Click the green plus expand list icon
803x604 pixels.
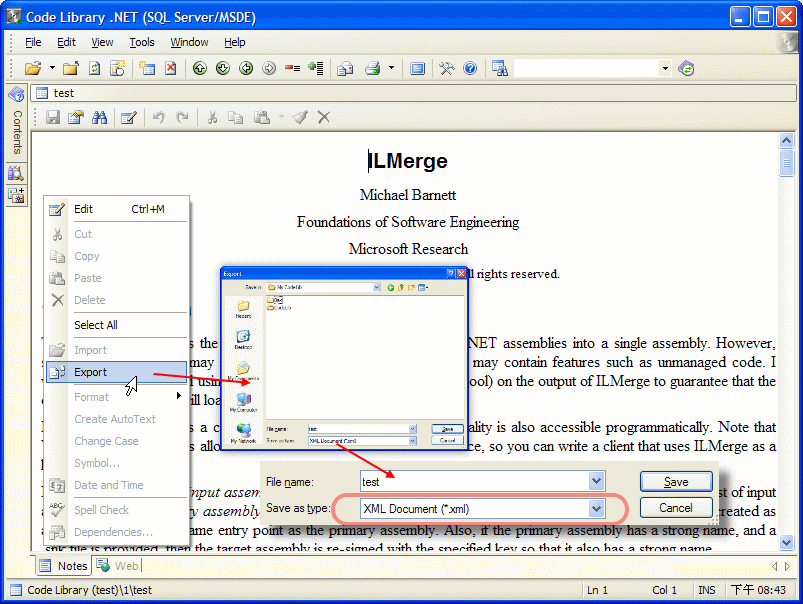point(316,68)
